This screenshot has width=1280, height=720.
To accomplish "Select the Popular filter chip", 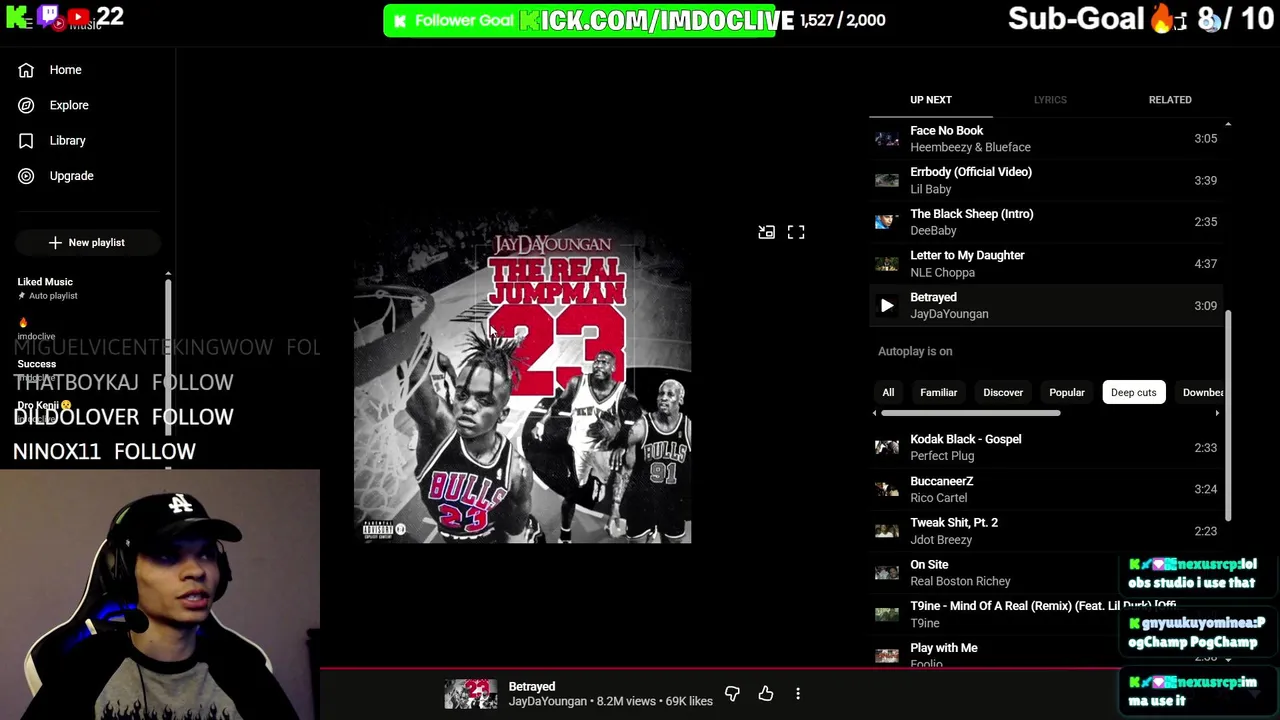I will click(1067, 393).
